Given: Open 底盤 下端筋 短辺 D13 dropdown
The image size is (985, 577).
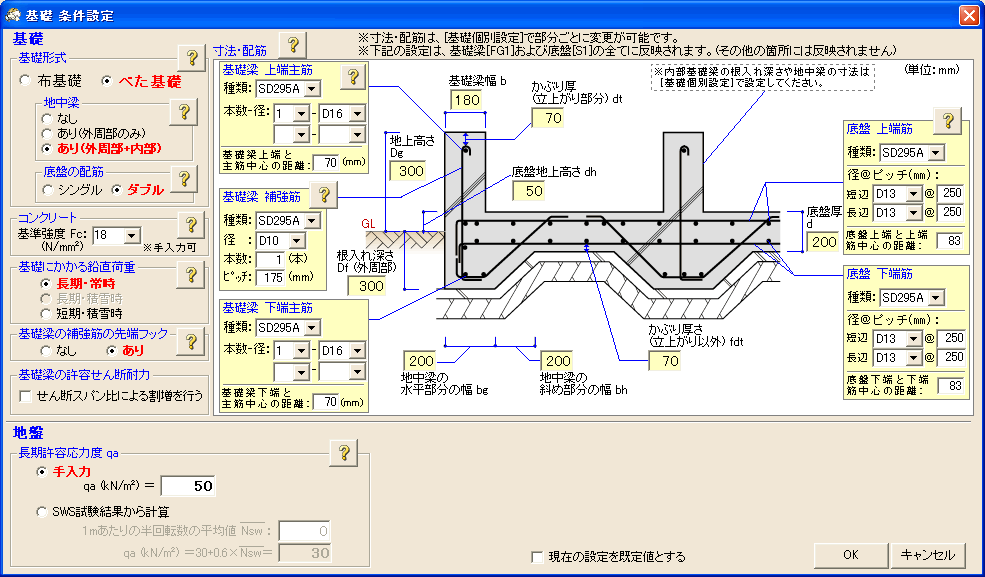Looking at the screenshot, I should (914, 339).
